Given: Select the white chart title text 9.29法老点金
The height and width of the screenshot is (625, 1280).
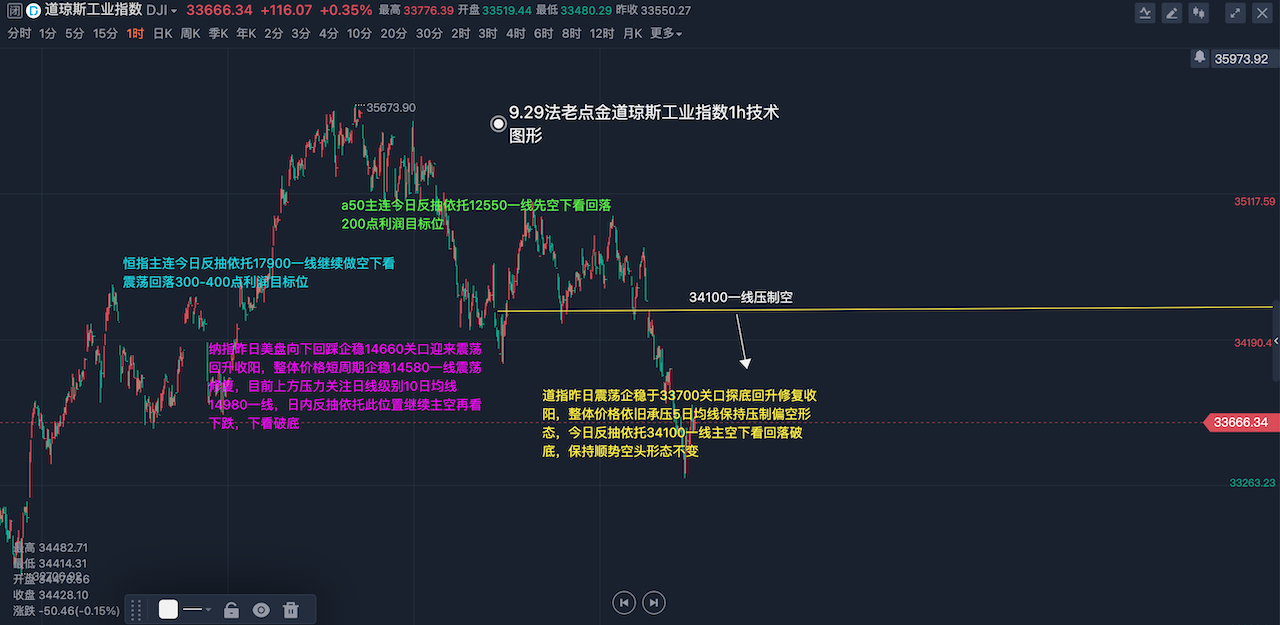Looking at the screenshot, I should coord(644,124).
